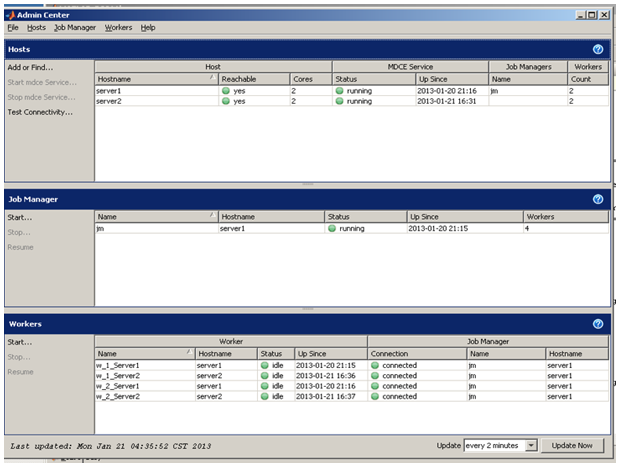Select worker w_2_Server1 row
The height and width of the screenshot is (469, 622).
point(352,386)
